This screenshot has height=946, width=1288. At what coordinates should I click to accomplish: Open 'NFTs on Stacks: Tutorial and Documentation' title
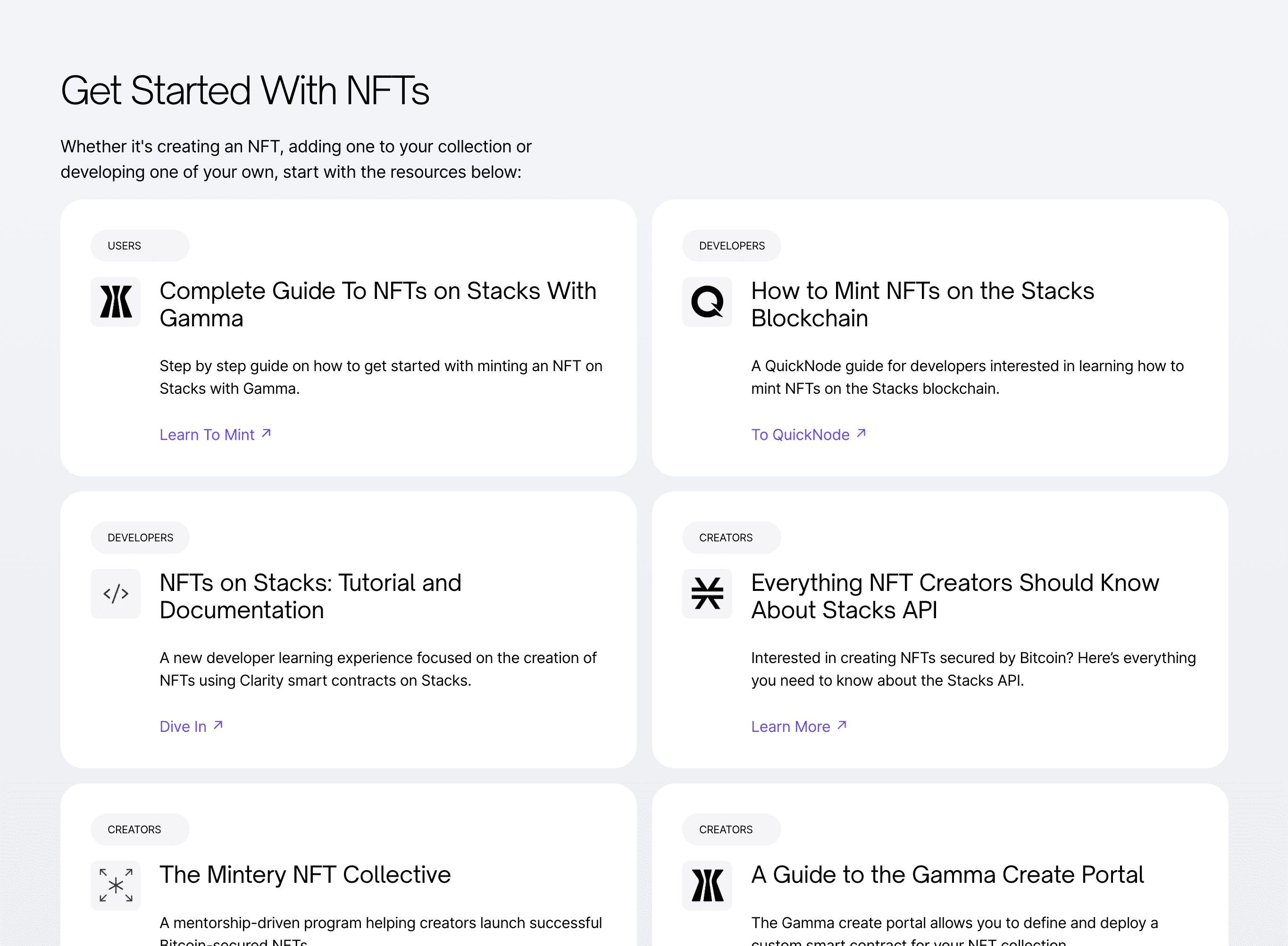[x=310, y=597]
